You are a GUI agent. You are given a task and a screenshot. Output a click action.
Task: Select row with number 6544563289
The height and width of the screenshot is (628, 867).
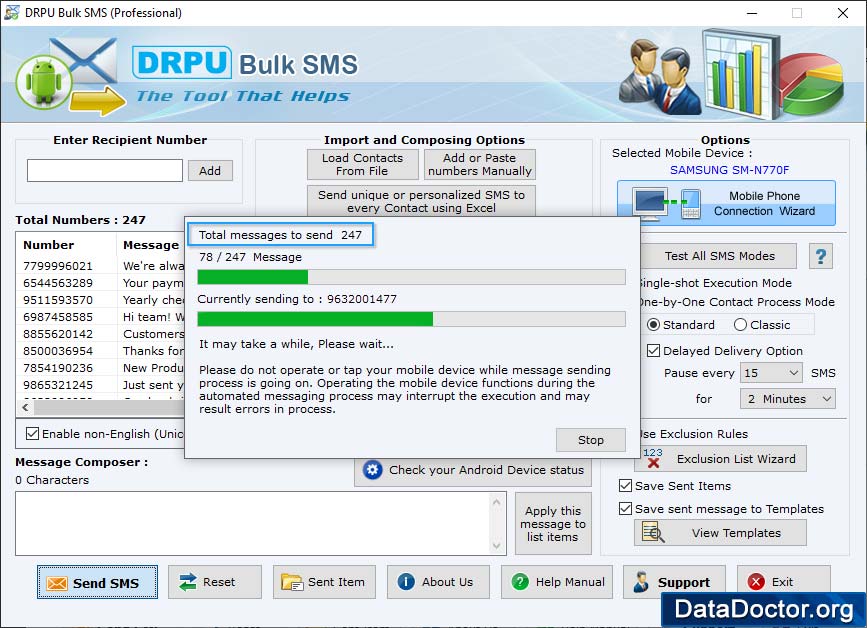click(x=102, y=283)
